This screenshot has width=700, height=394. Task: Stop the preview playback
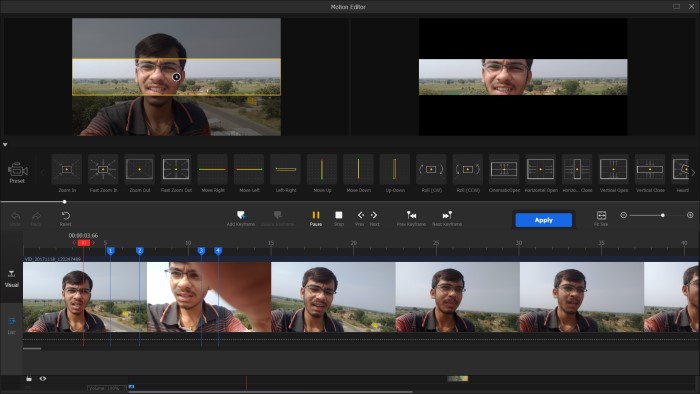[x=339, y=219]
